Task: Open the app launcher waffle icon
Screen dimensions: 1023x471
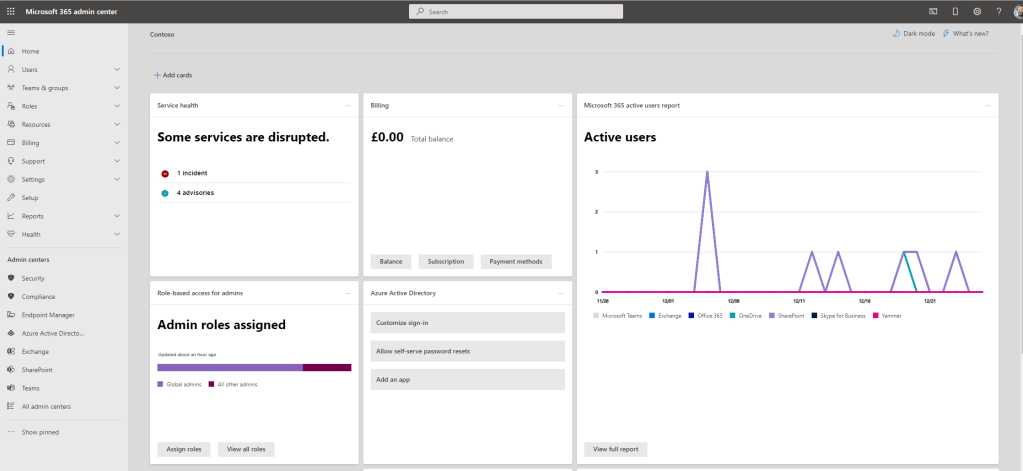Action: pyautogui.click(x=10, y=11)
